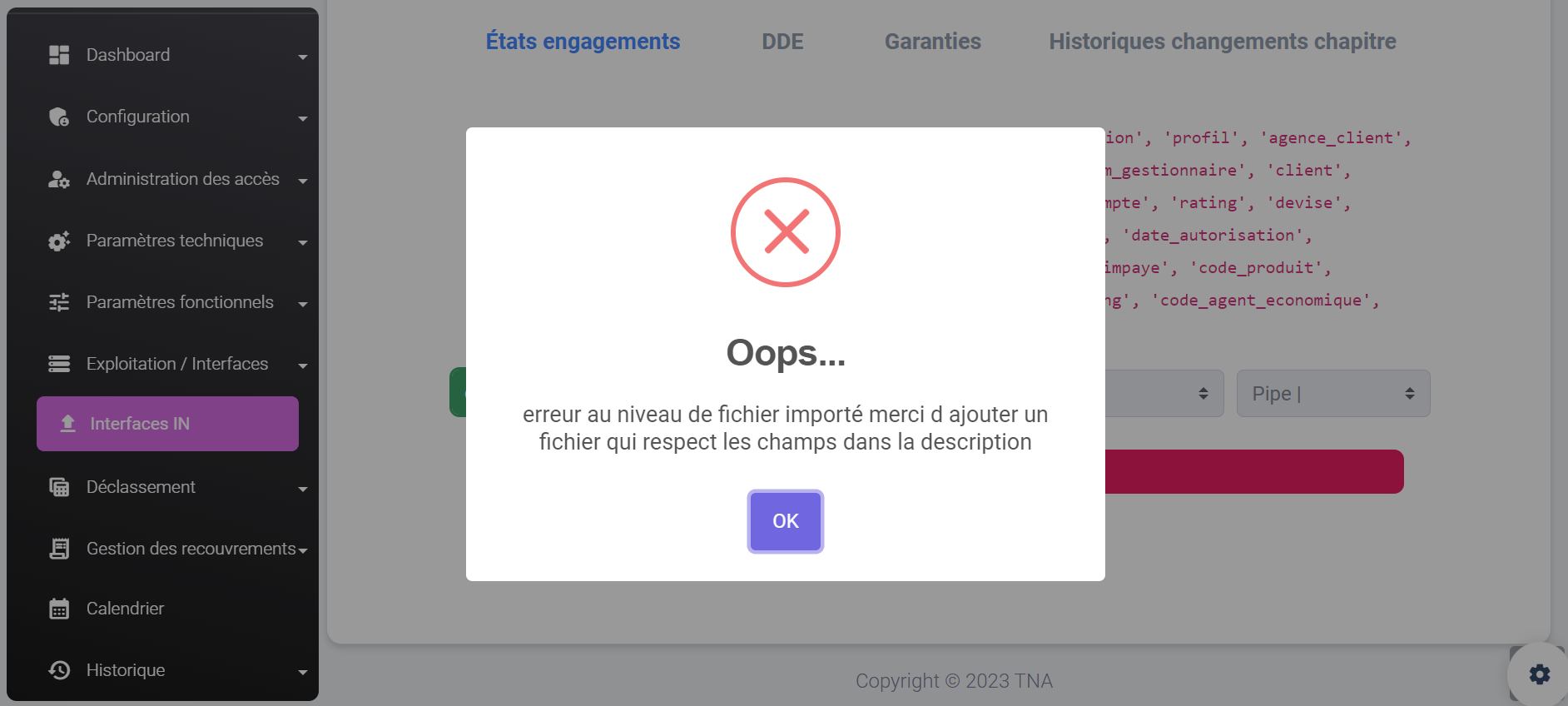
Task: Switch to the DDE tab
Action: (782, 42)
